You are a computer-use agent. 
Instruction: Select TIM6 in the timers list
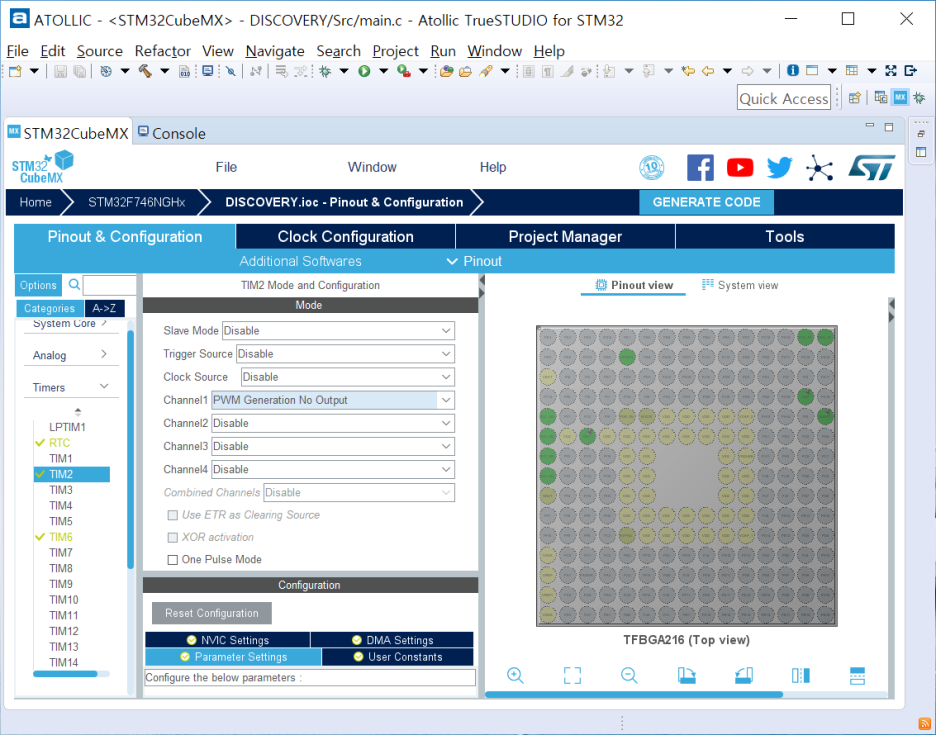click(x=61, y=537)
